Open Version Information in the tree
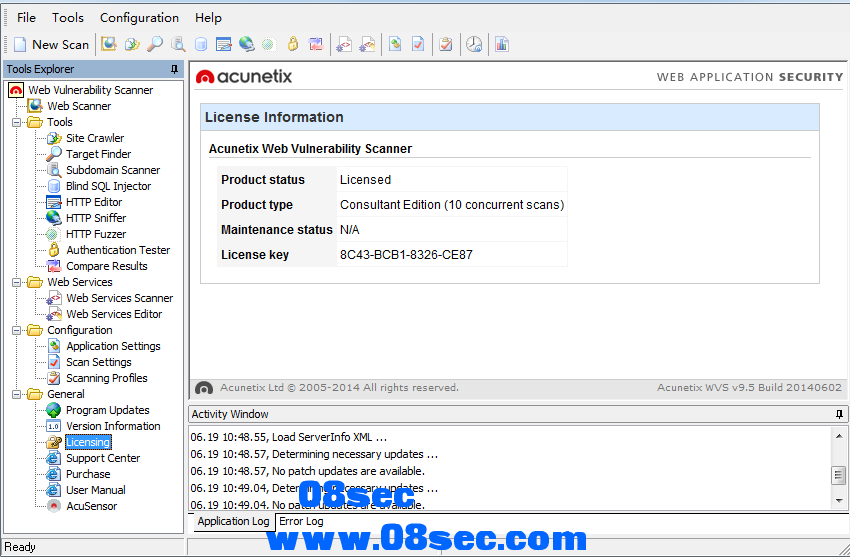This screenshot has width=850, height=557. 113,426
